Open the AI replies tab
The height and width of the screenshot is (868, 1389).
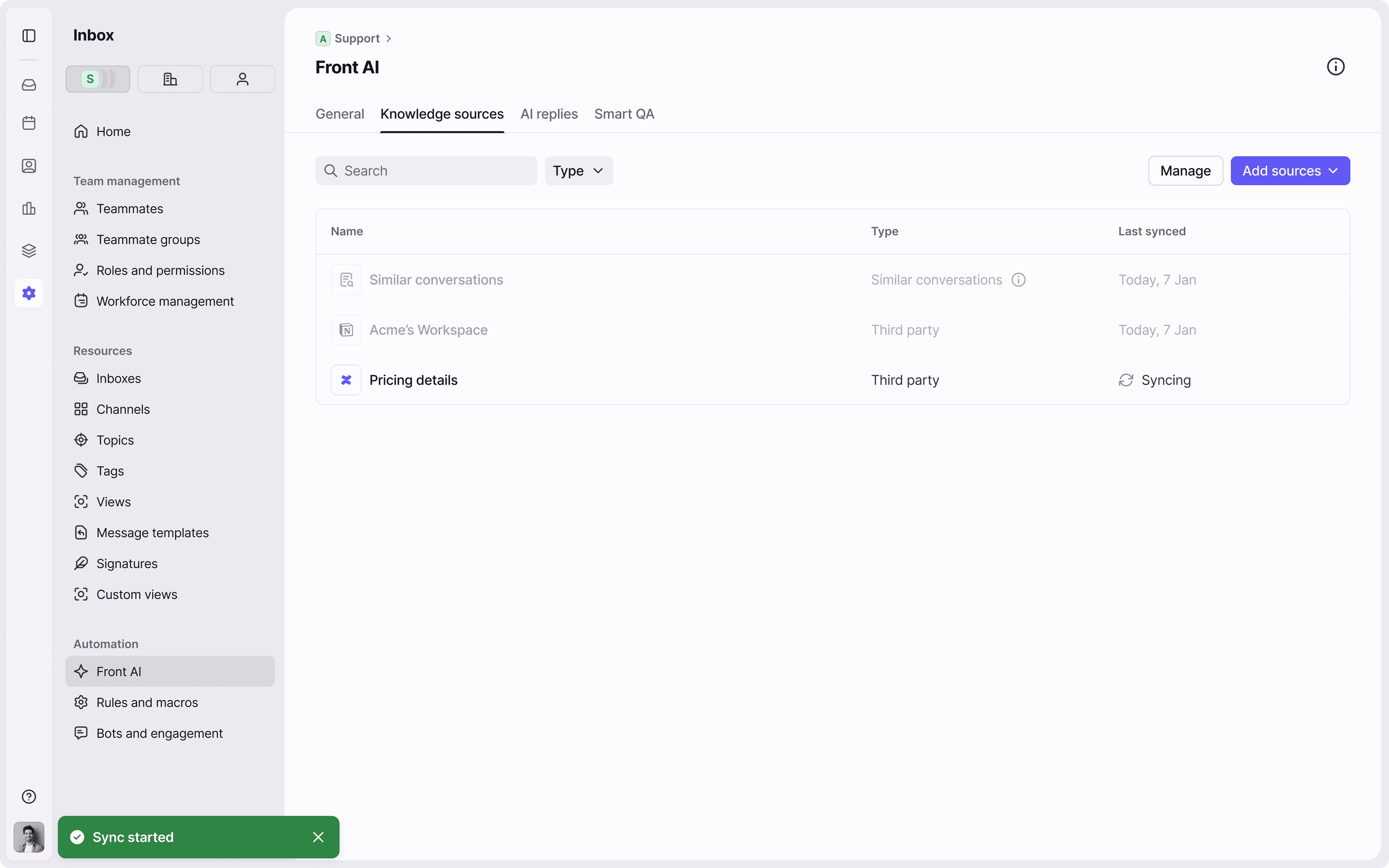coord(548,114)
